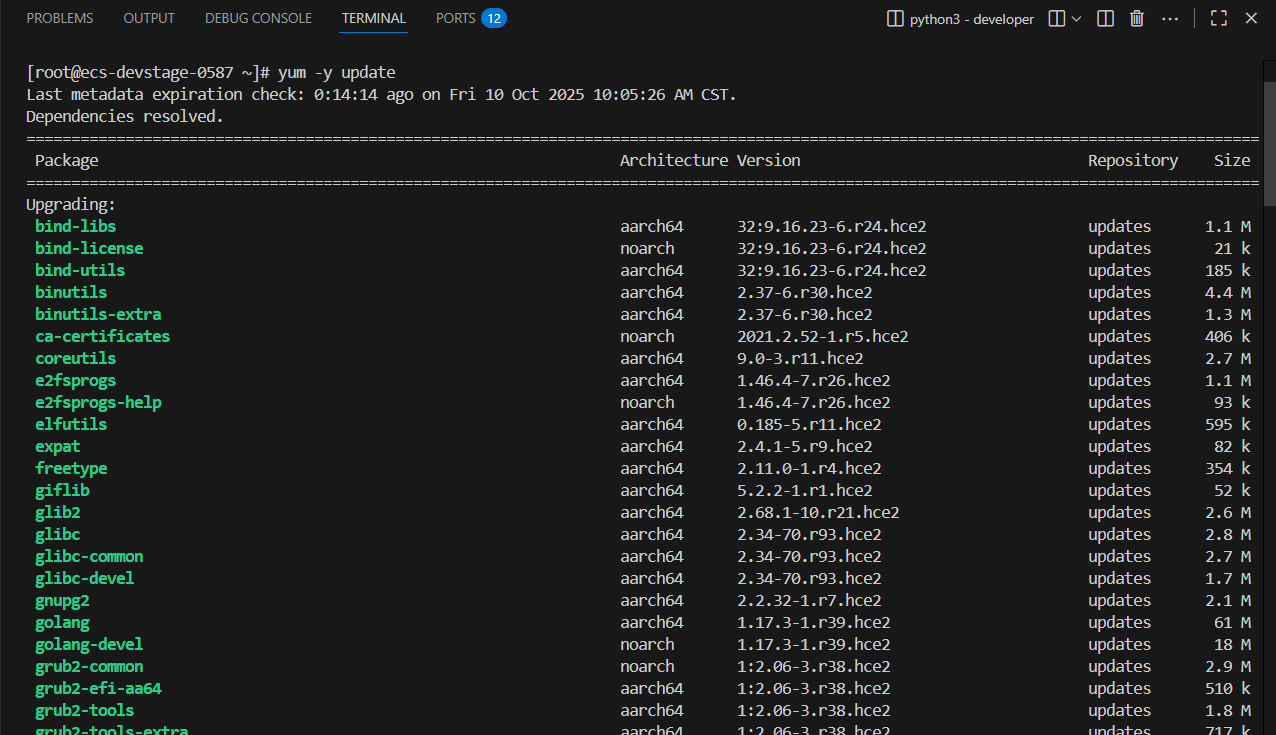The width and height of the screenshot is (1276, 735).
Task: Click the 'e2fsprogs-help' package name
Action: tap(98, 402)
